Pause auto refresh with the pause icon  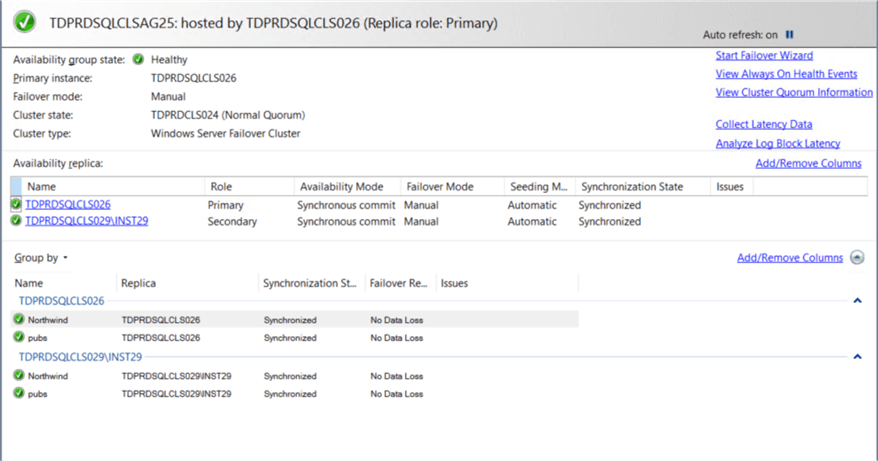pyautogui.click(x=790, y=34)
